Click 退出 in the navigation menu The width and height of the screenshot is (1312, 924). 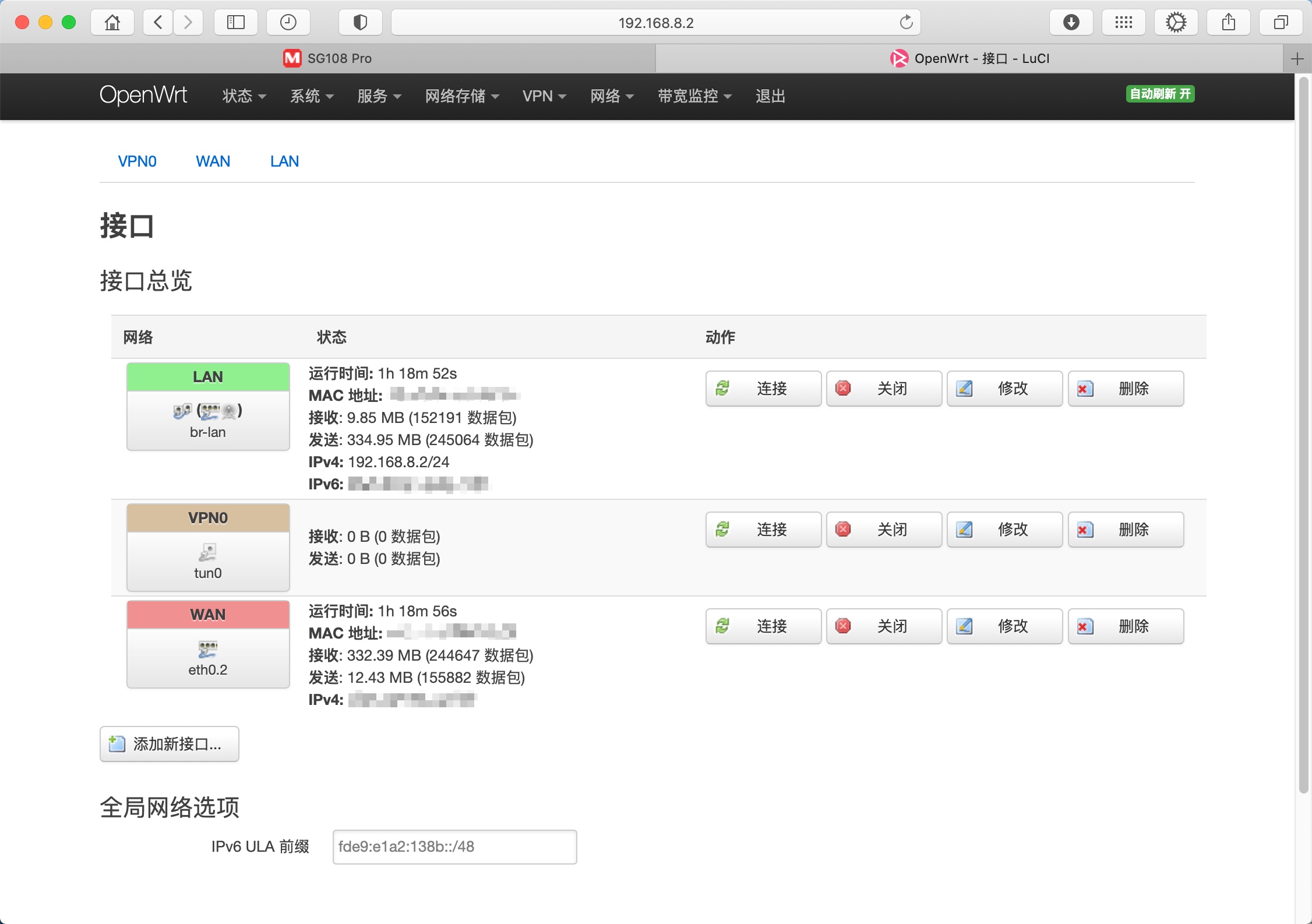click(x=770, y=96)
